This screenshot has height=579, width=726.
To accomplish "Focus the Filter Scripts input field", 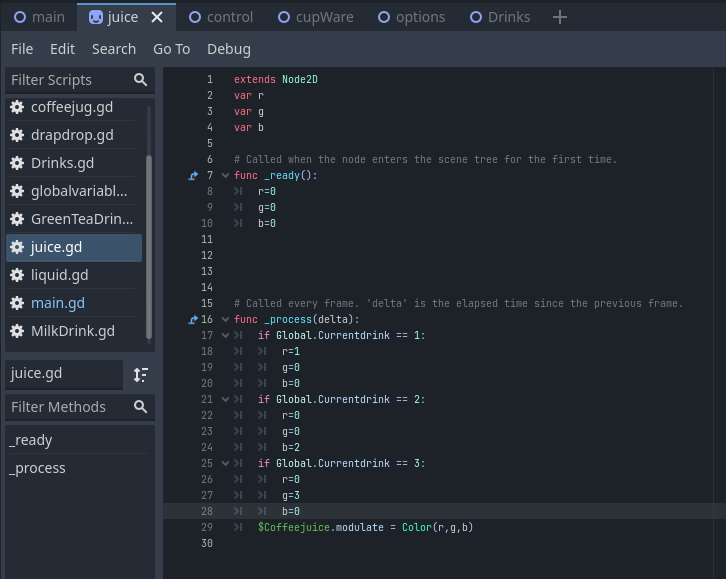I will click(65, 80).
